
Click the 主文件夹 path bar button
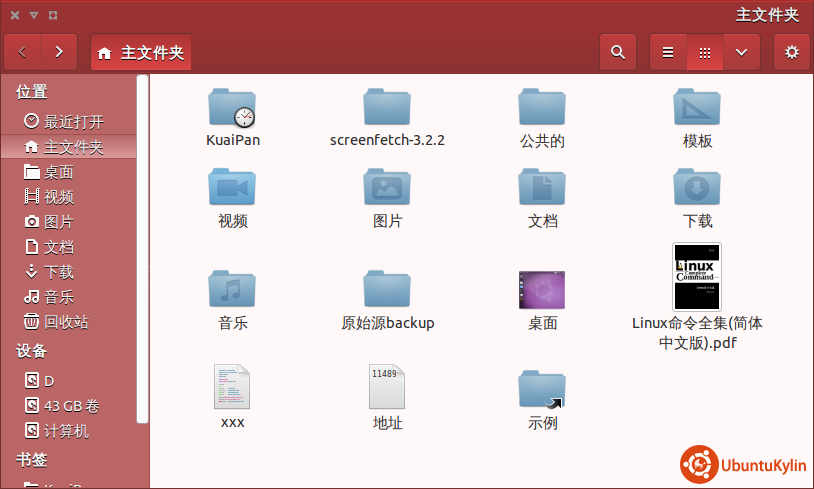click(x=141, y=52)
